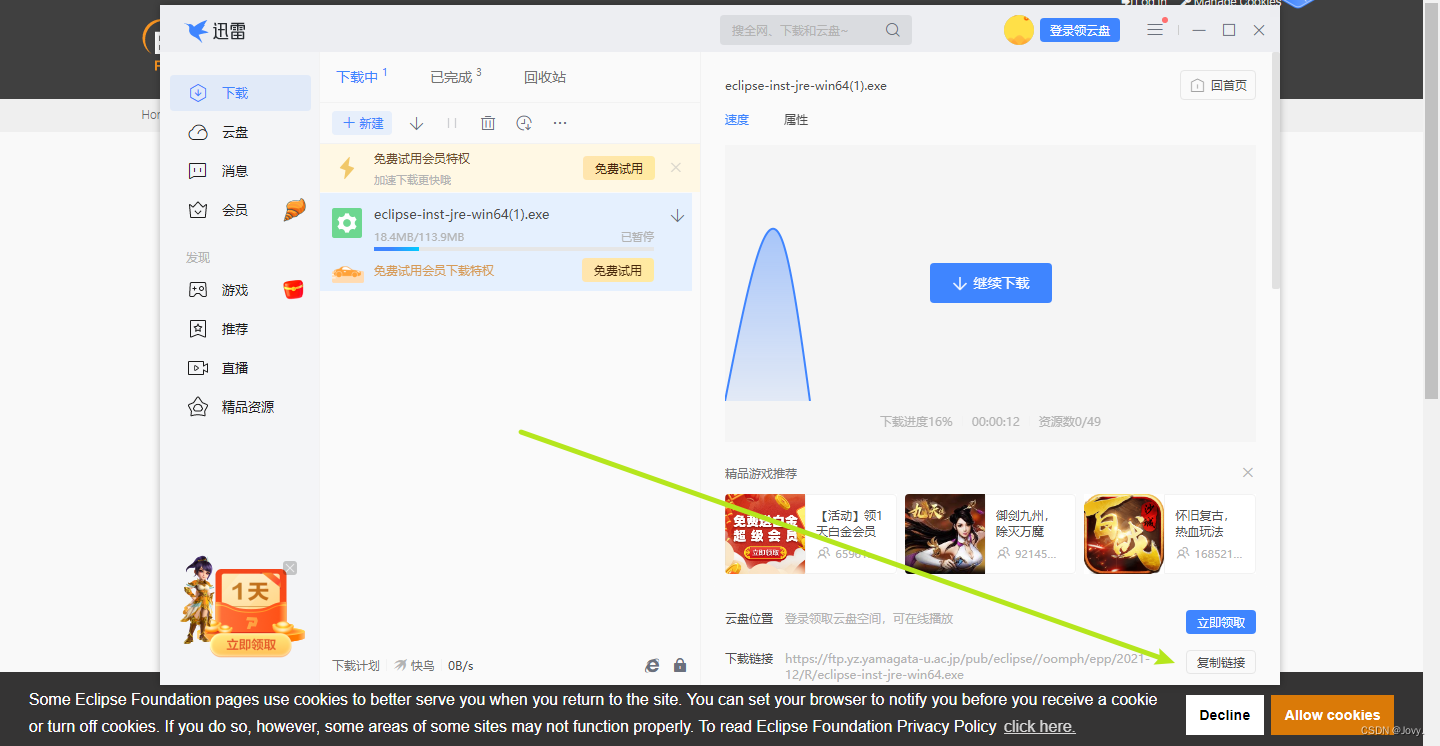Click the Internet Explorer icon in status bar
Viewport: 1440px width, 746px height.
[x=652, y=665]
